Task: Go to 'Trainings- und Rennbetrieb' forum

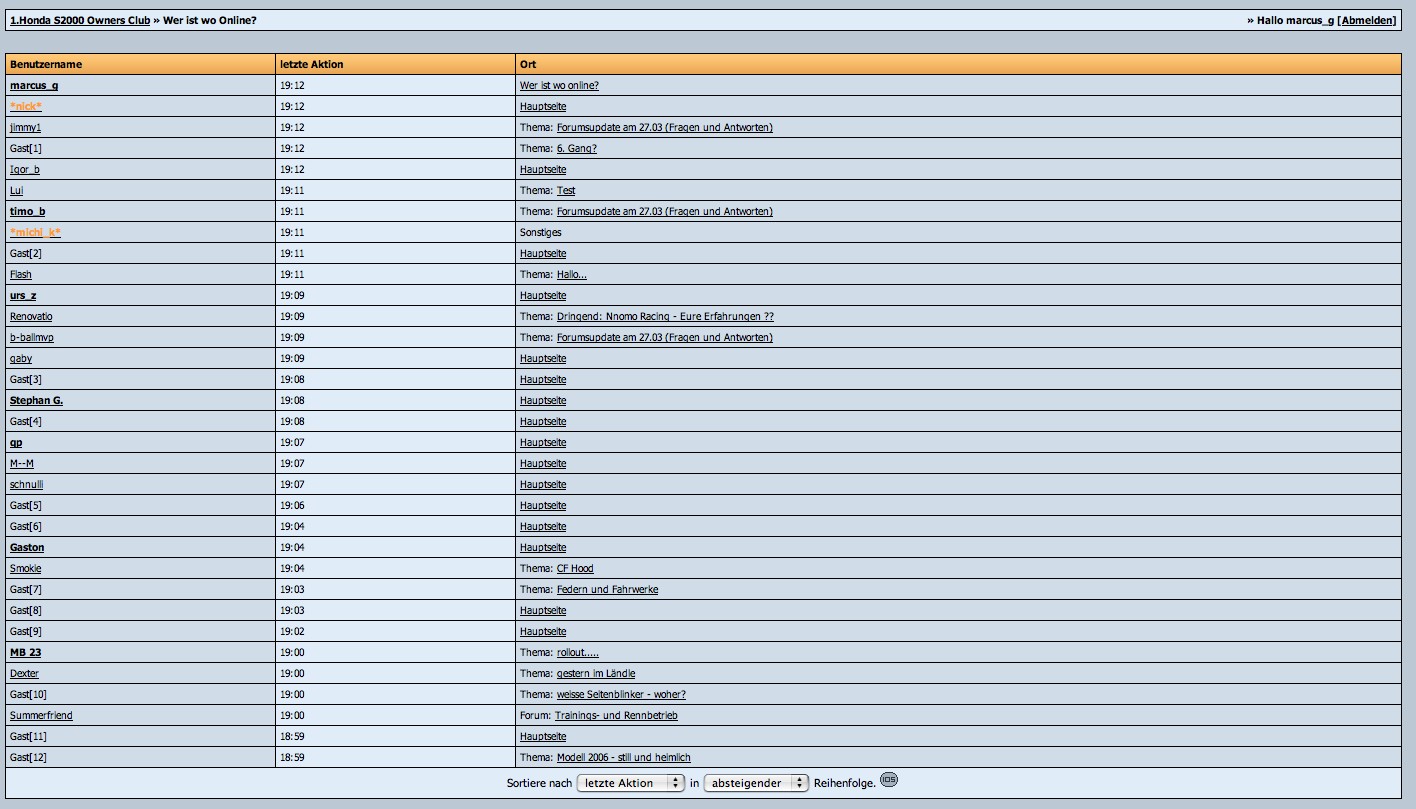Action: (x=616, y=716)
